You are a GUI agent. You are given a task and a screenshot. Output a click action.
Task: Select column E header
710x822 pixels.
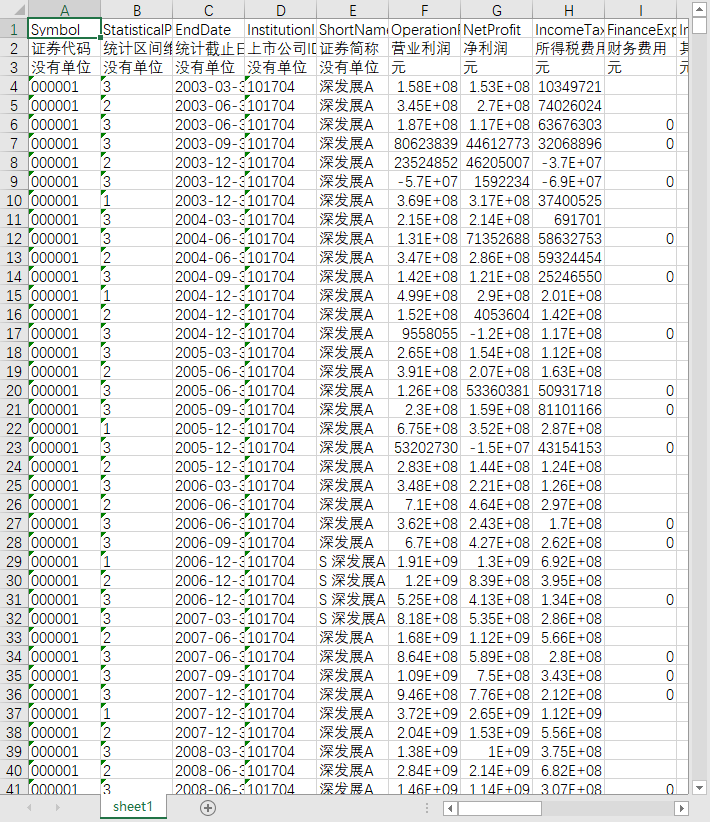pos(352,10)
